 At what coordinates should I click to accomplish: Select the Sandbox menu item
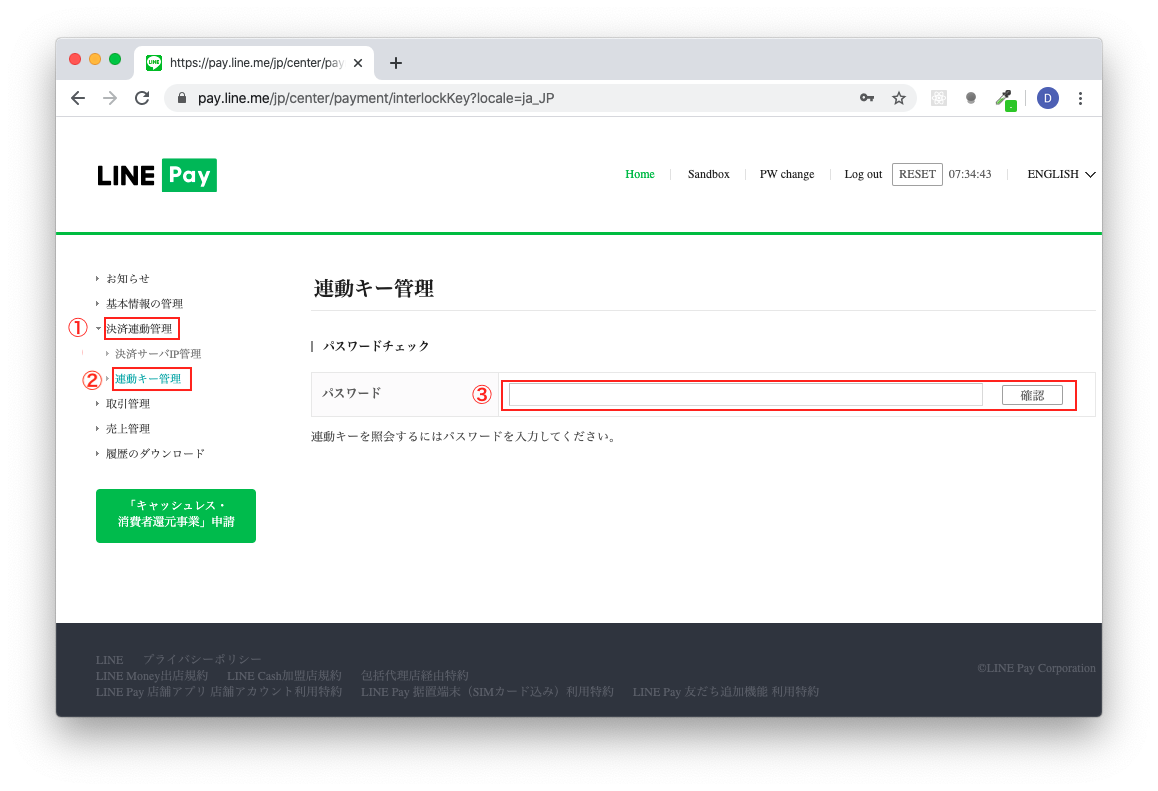[x=708, y=174]
